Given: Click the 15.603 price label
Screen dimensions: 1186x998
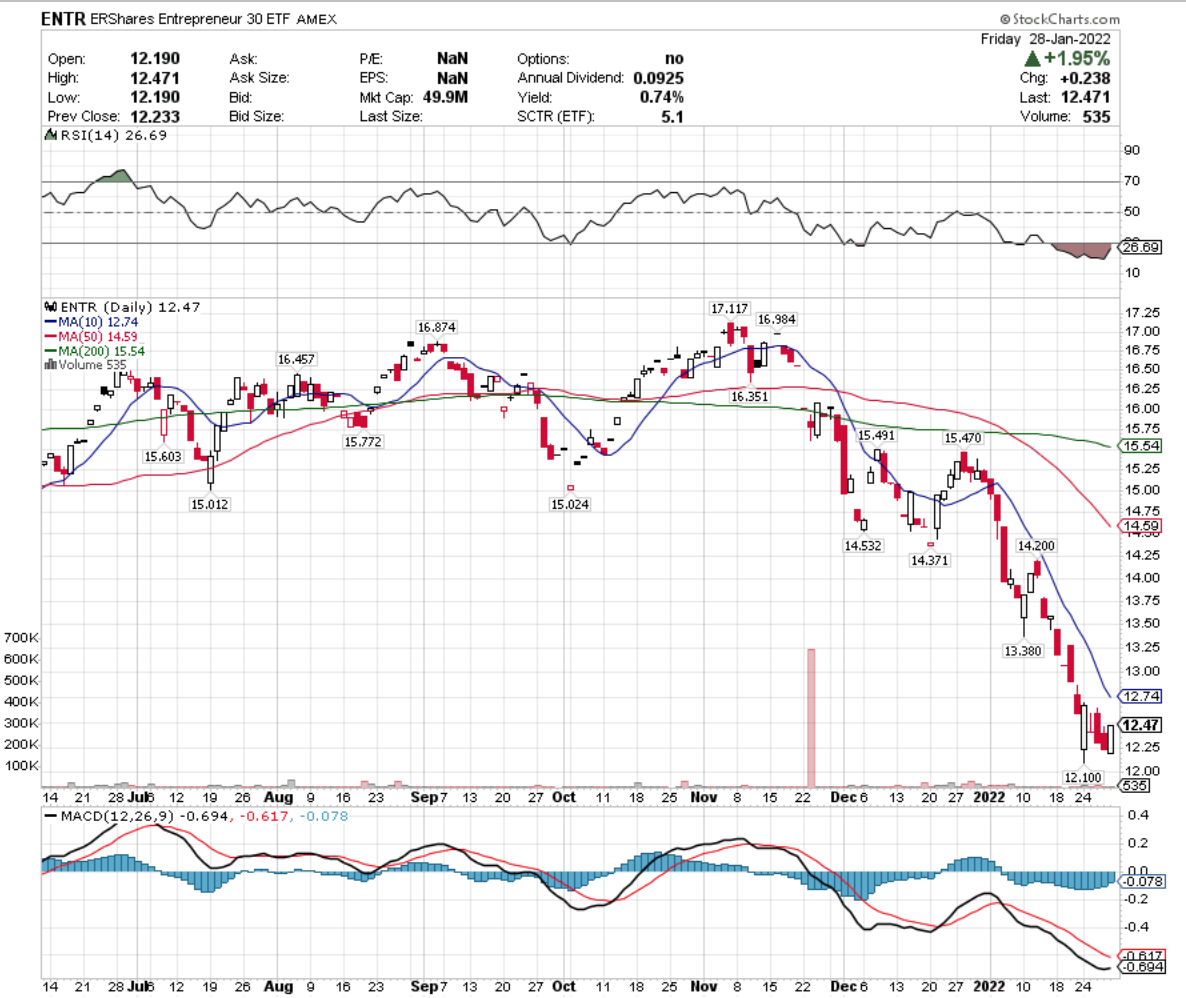Looking at the screenshot, I should (x=163, y=456).
